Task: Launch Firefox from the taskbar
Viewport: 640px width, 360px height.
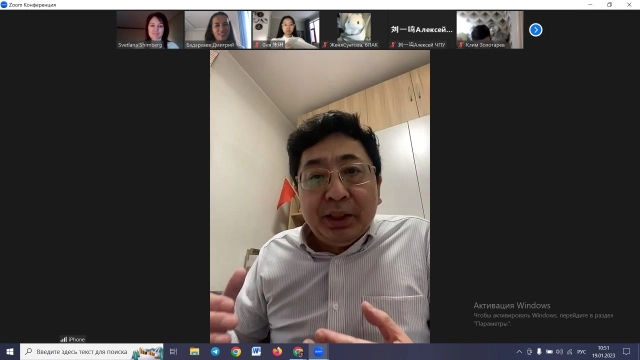Action: point(277,351)
